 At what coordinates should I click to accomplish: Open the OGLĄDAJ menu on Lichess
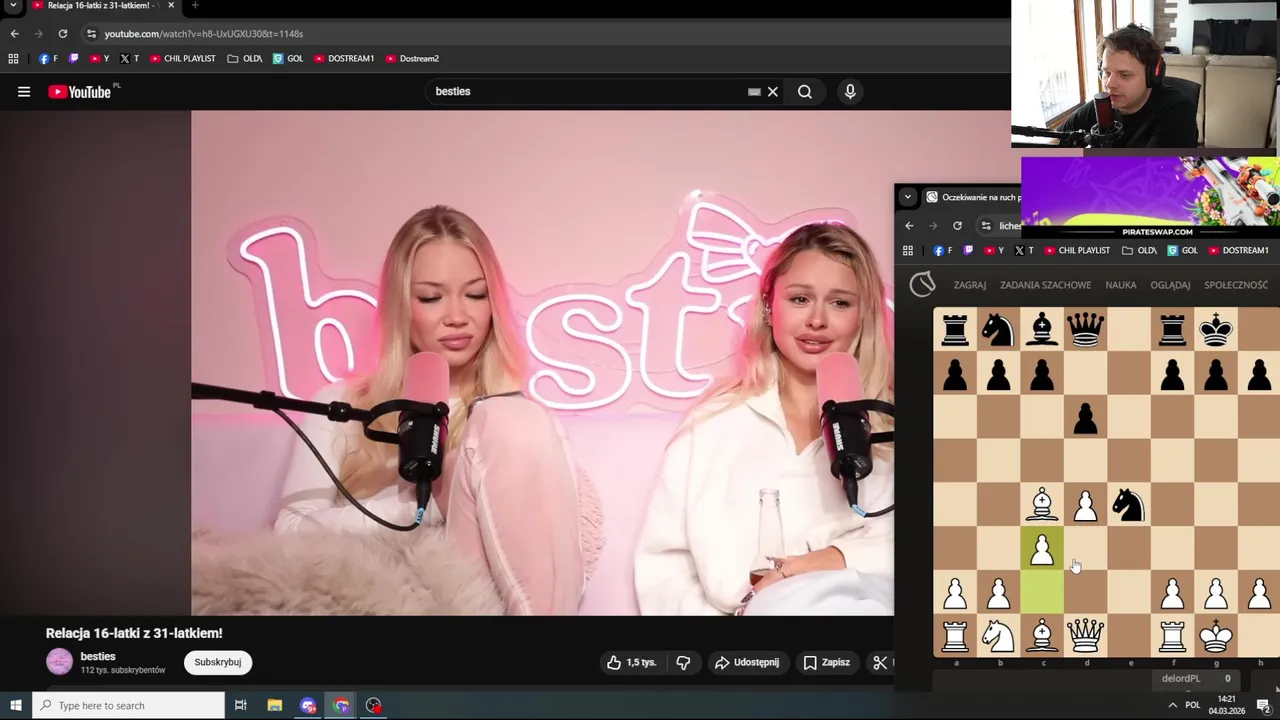tap(1170, 285)
